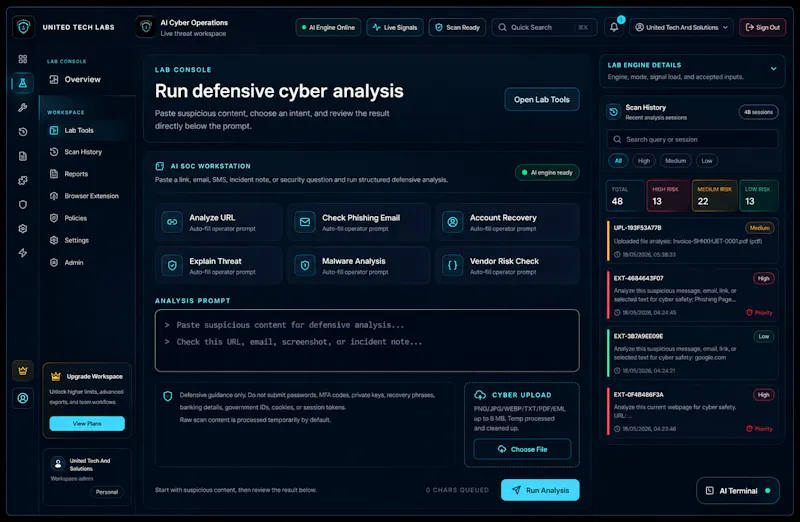
Task: Open the notifications bell
Action: [x=614, y=27]
